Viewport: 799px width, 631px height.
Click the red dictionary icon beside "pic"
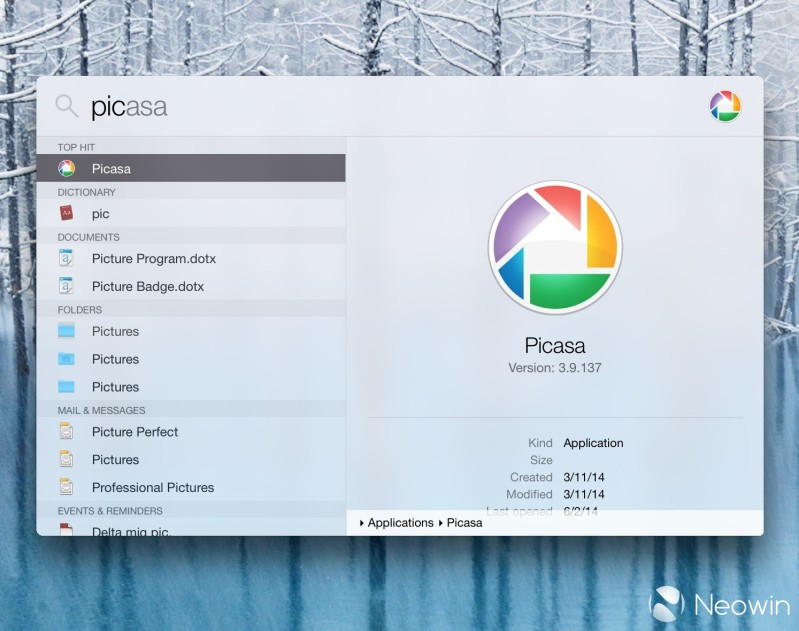[66, 213]
